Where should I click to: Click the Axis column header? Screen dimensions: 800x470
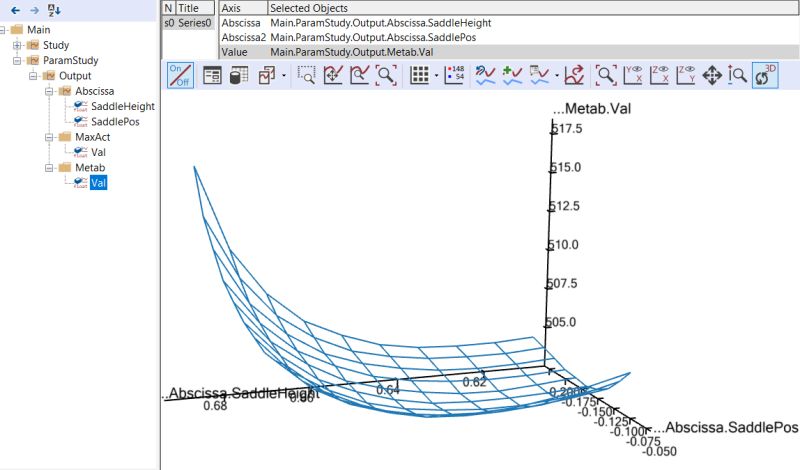pyautogui.click(x=243, y=8)
